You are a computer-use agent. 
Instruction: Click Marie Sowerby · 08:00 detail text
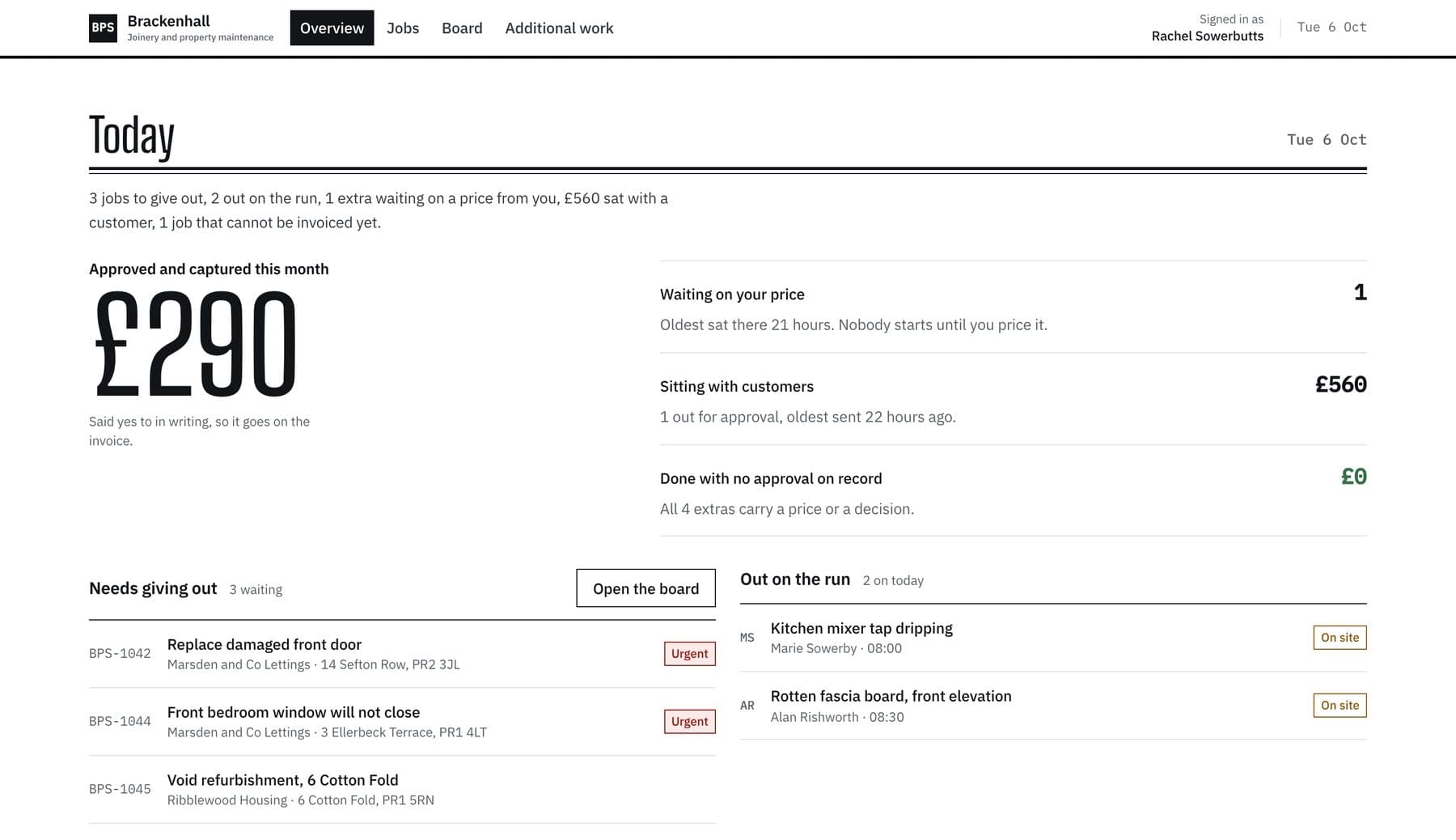836,648
